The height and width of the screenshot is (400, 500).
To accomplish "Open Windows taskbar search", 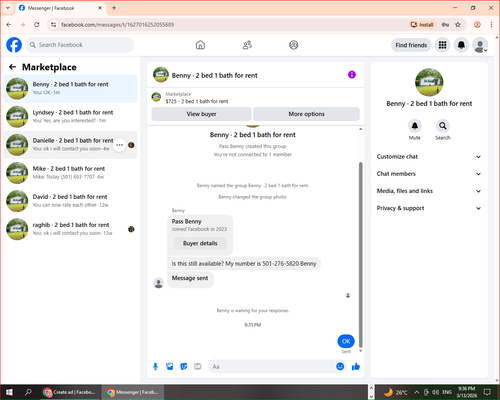I will point(28,392).
